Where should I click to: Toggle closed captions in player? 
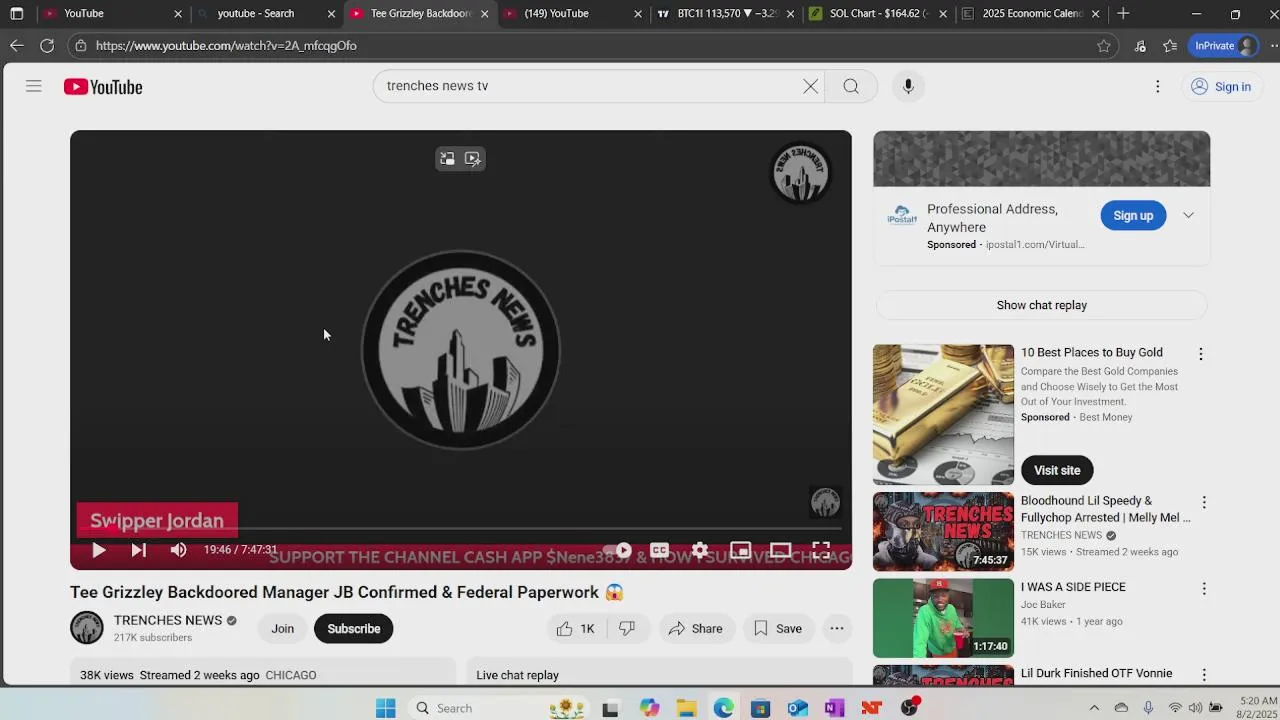tap(659, 550)
